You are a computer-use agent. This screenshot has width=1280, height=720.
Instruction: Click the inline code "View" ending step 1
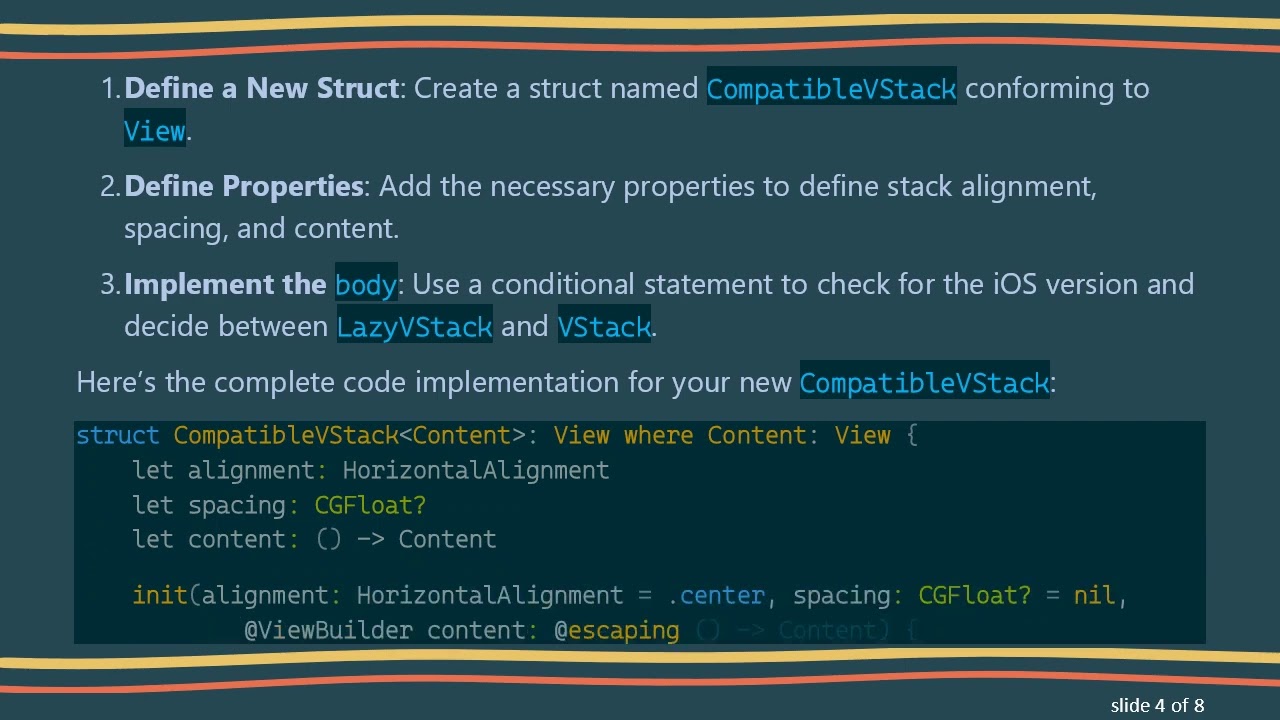pyautogui.click(x=155, y=131)
